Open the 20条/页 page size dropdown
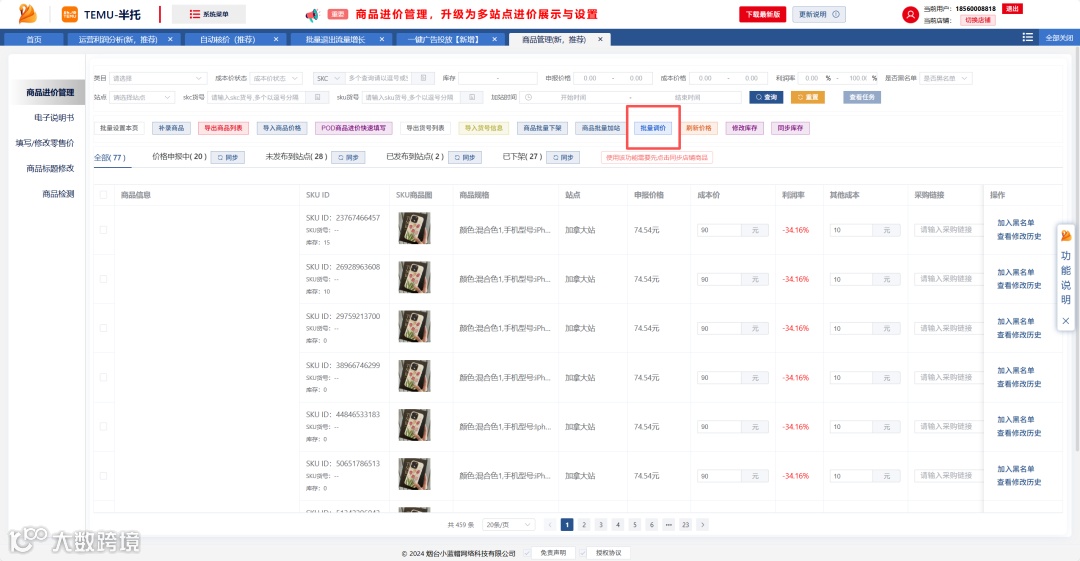The image size is (1080, 561). tap(508, 524)
